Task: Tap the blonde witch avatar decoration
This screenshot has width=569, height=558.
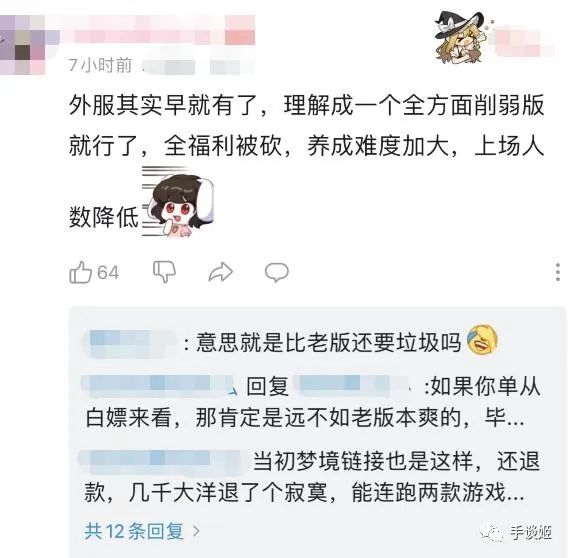Action: click(x=461, y=37)
